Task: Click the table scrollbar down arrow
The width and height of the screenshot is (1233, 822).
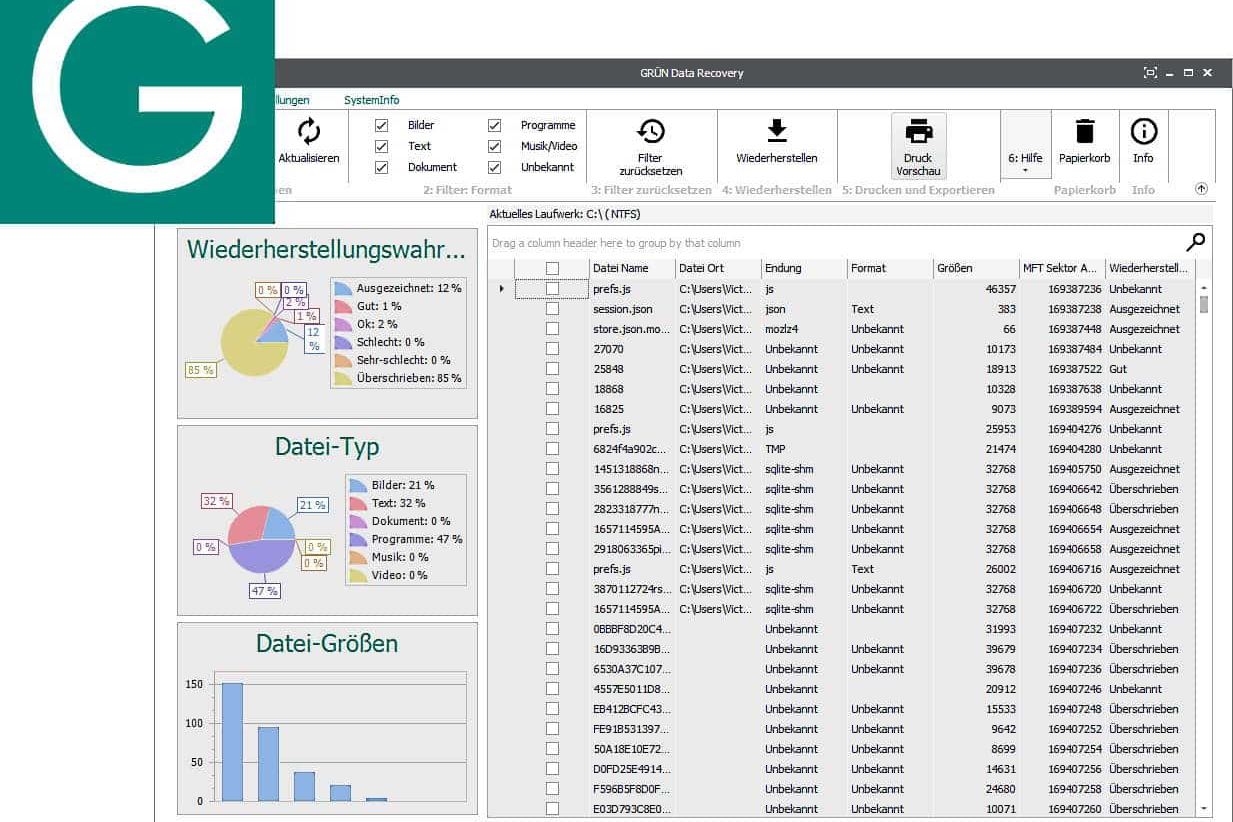Action: click(x=1203, y=808)
